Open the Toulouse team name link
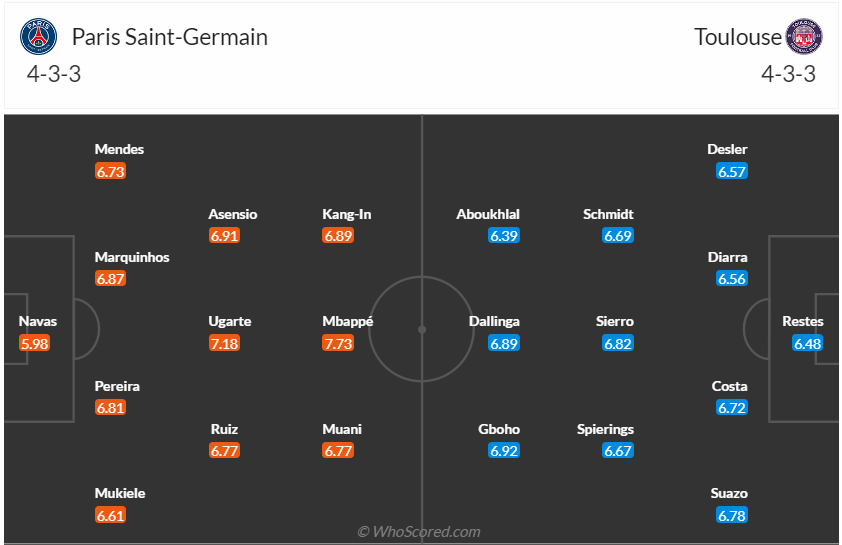This screenshot has width=842, height=545. click(738, 37)
